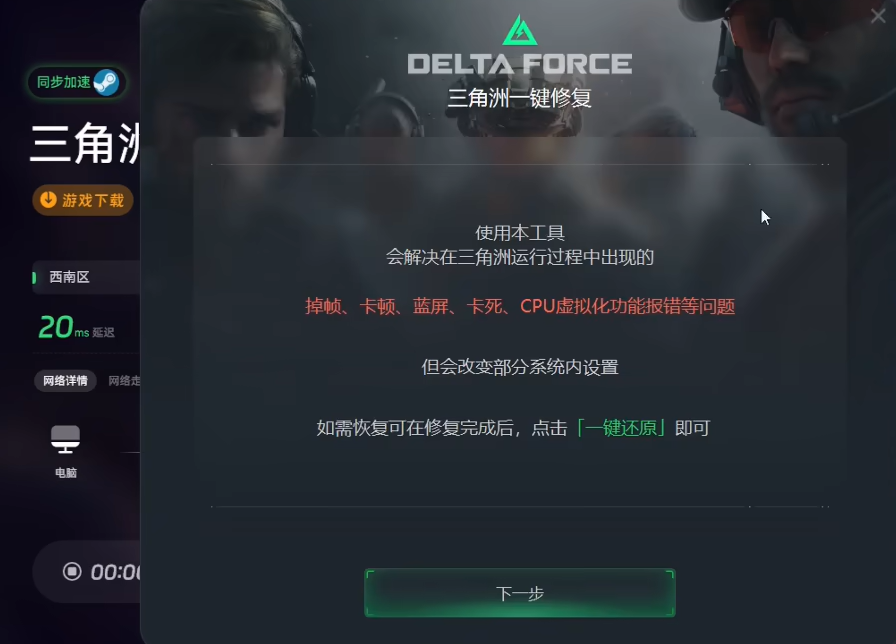The image size is (896, 644).
Task: Click the green Delta Force triangle logo
Action: (519, 30)
